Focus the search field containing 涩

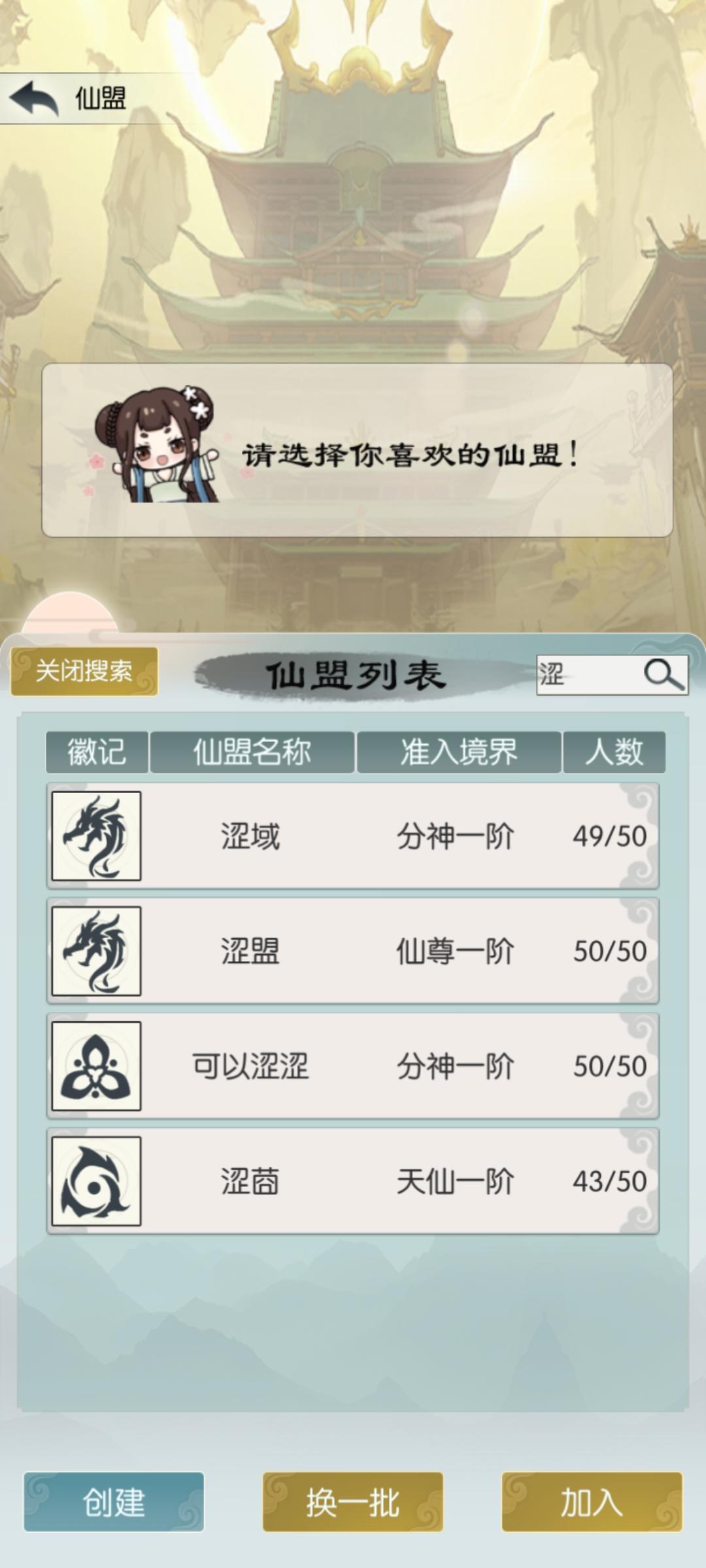tap(588, 675)
